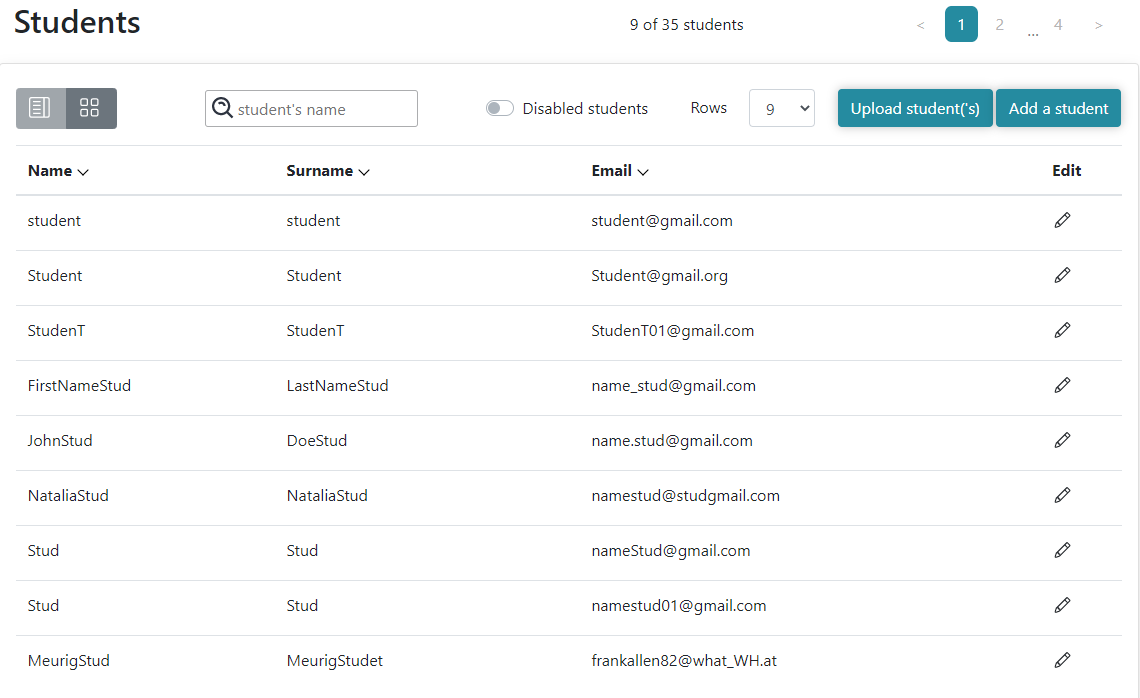This screenshot has height=698, width=1140.
Task: Click the Students page heading
Action: point(77,23)
